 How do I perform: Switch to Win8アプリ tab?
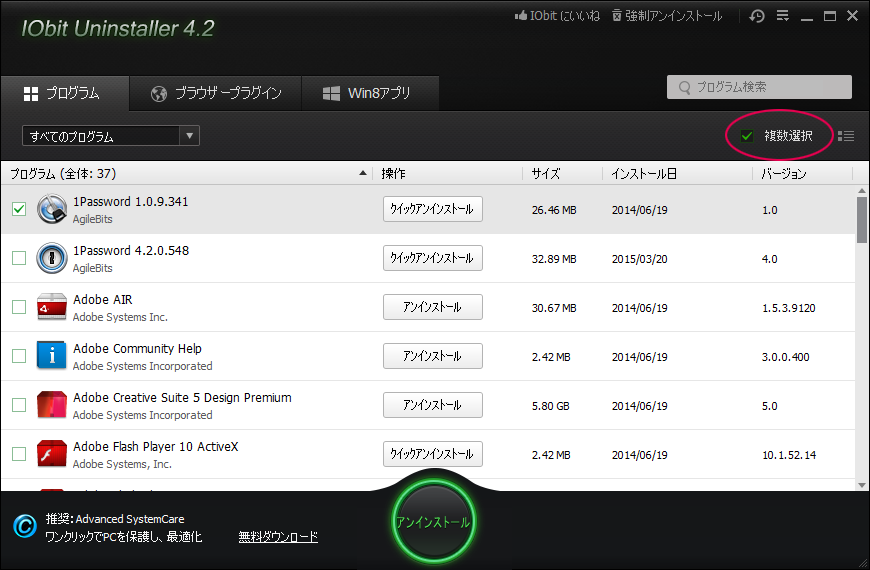click(370, 93)
